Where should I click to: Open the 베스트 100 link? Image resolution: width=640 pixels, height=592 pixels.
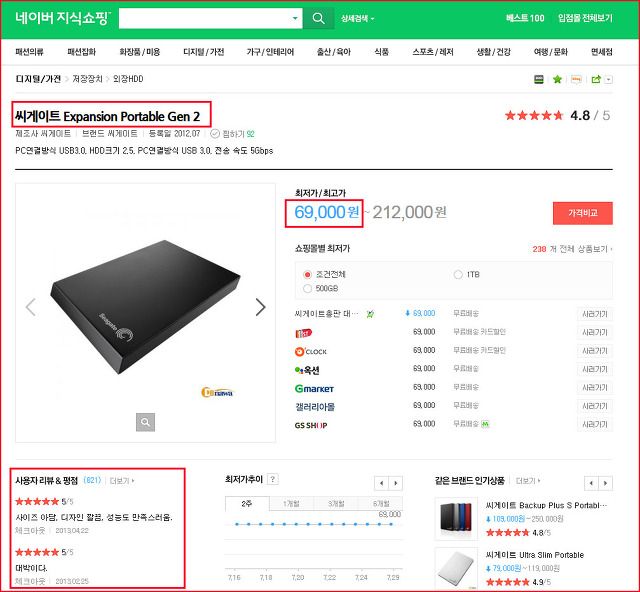[525, 18]
